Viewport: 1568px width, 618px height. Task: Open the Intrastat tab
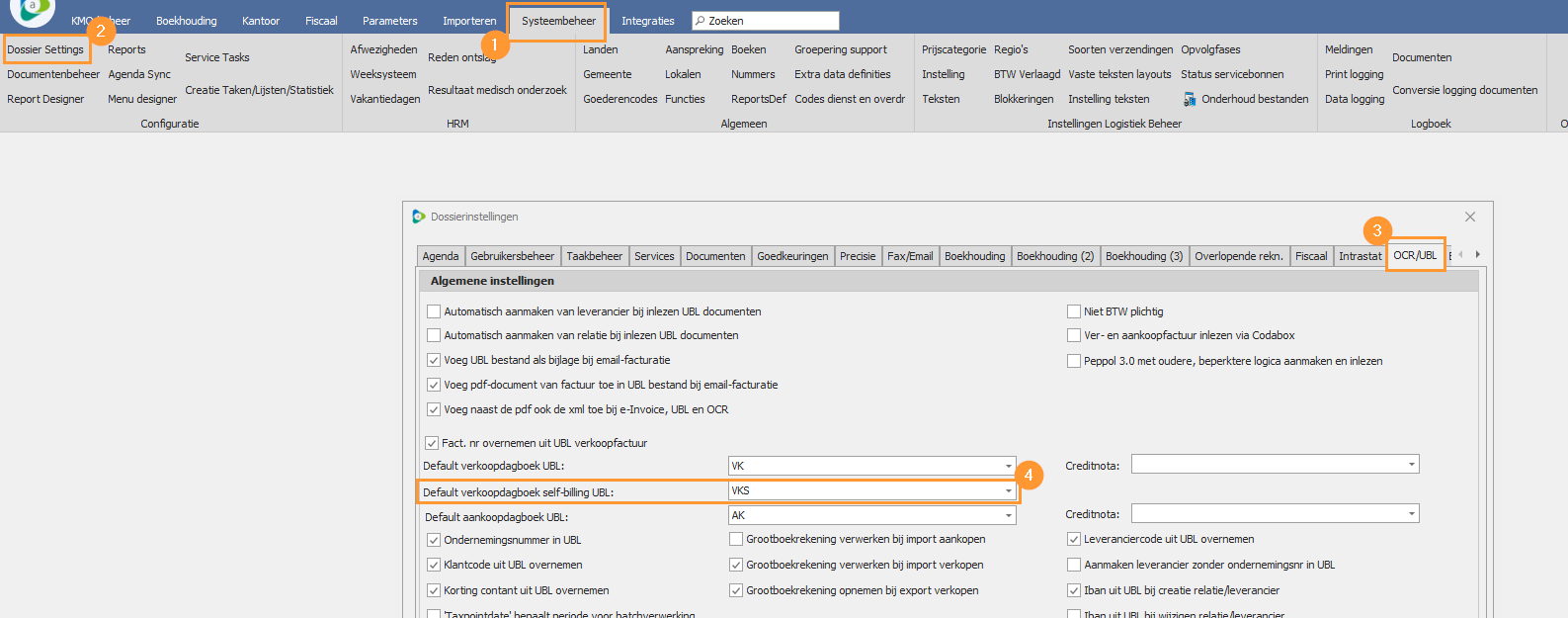[1361, 256]
